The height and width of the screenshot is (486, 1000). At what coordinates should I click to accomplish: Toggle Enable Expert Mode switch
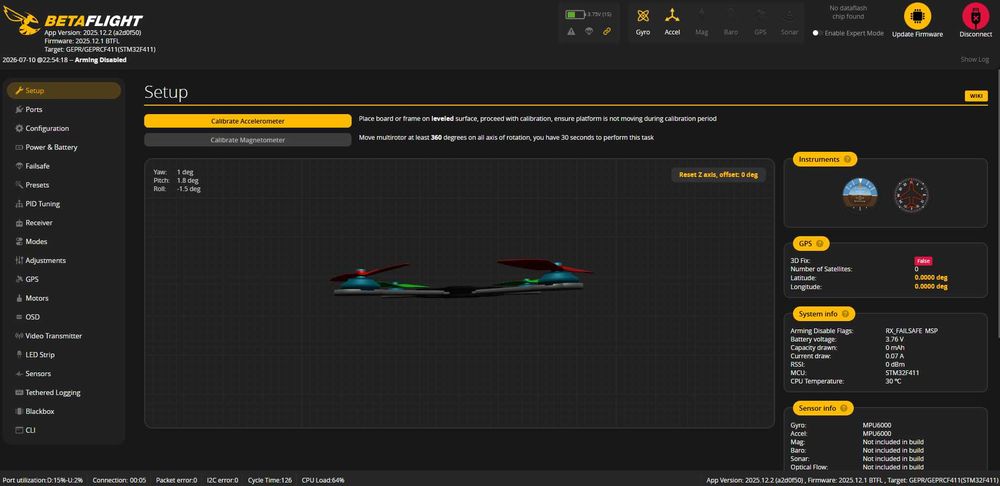(817, 33)
